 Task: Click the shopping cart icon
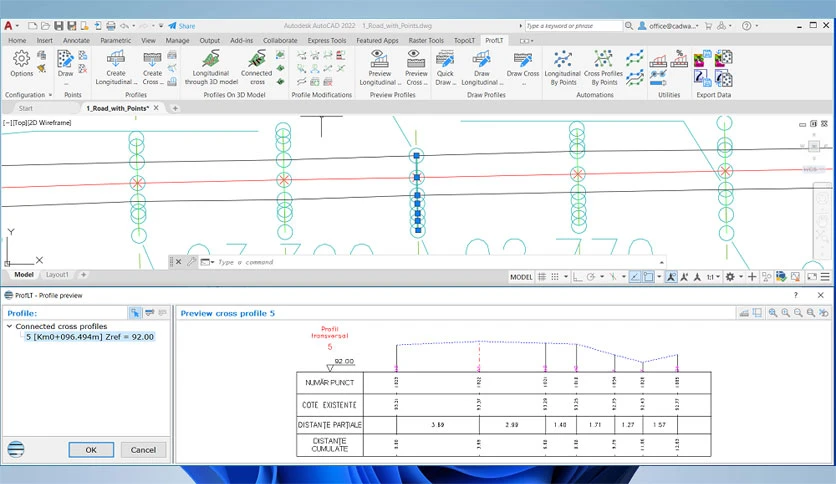708,26
